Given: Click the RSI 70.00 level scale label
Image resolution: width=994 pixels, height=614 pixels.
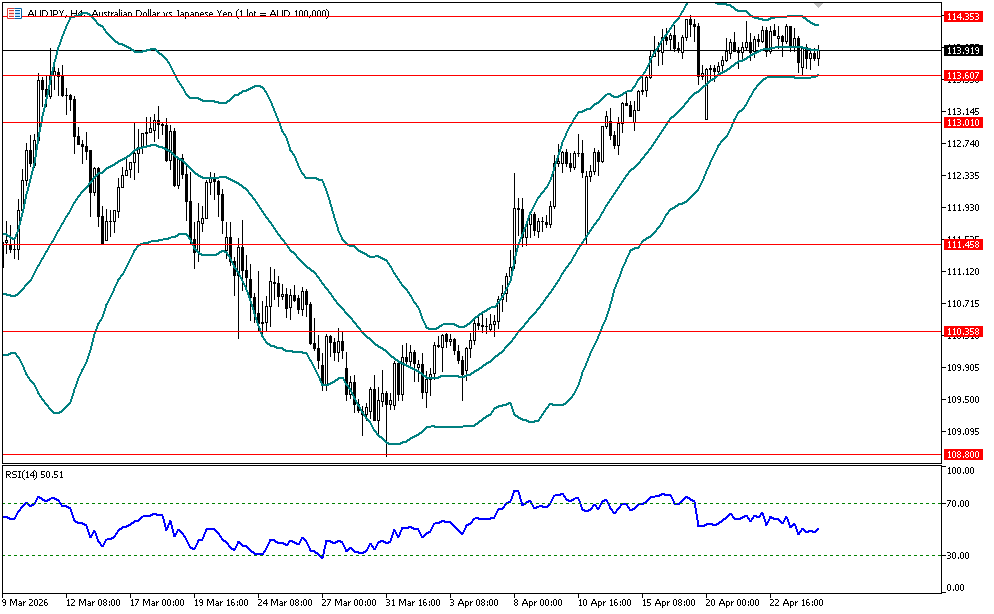Looking at the screenshot, I should click(958, 504).
